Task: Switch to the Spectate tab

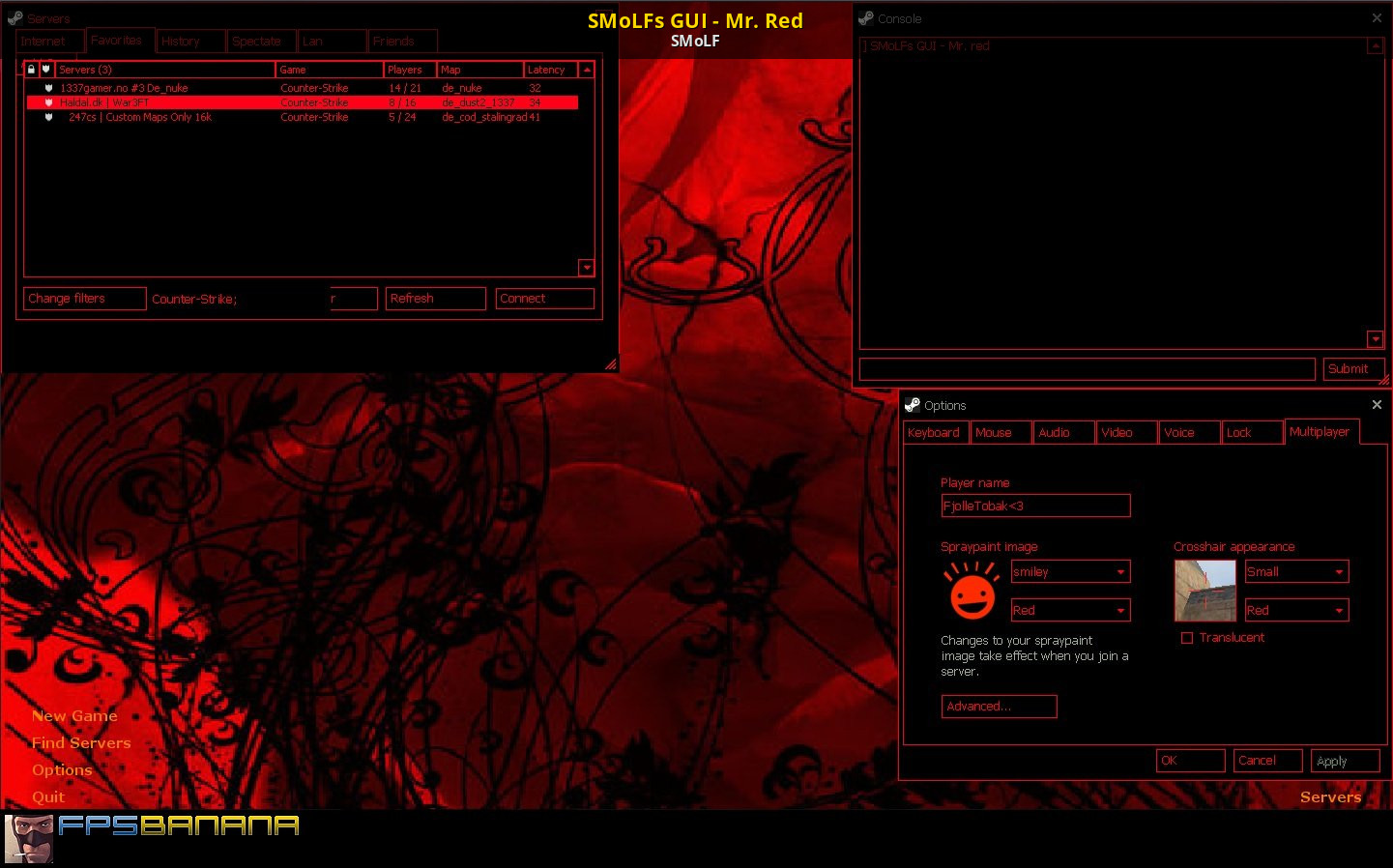Action: 261,42
